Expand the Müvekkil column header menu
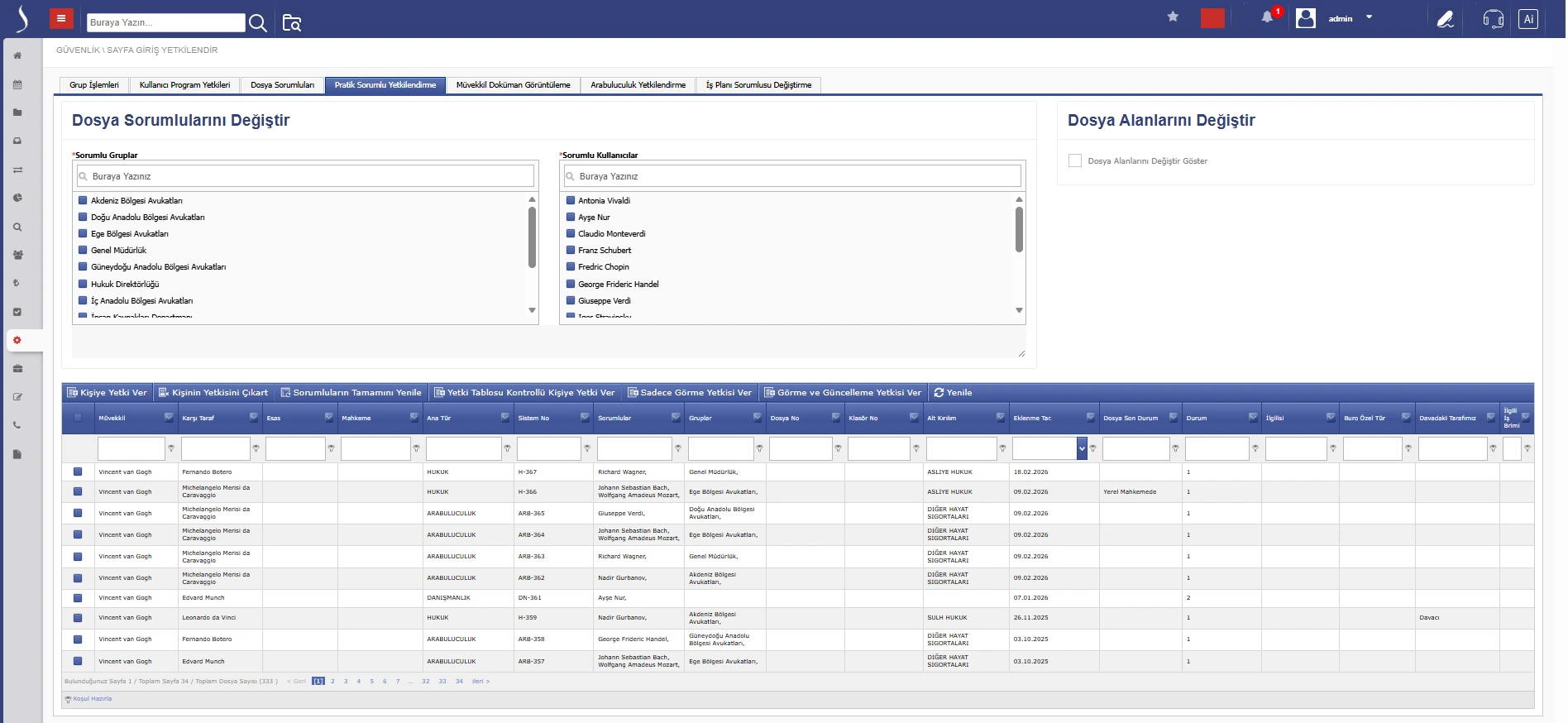This screenshot has height=723, width=1568. coord(169,418)
